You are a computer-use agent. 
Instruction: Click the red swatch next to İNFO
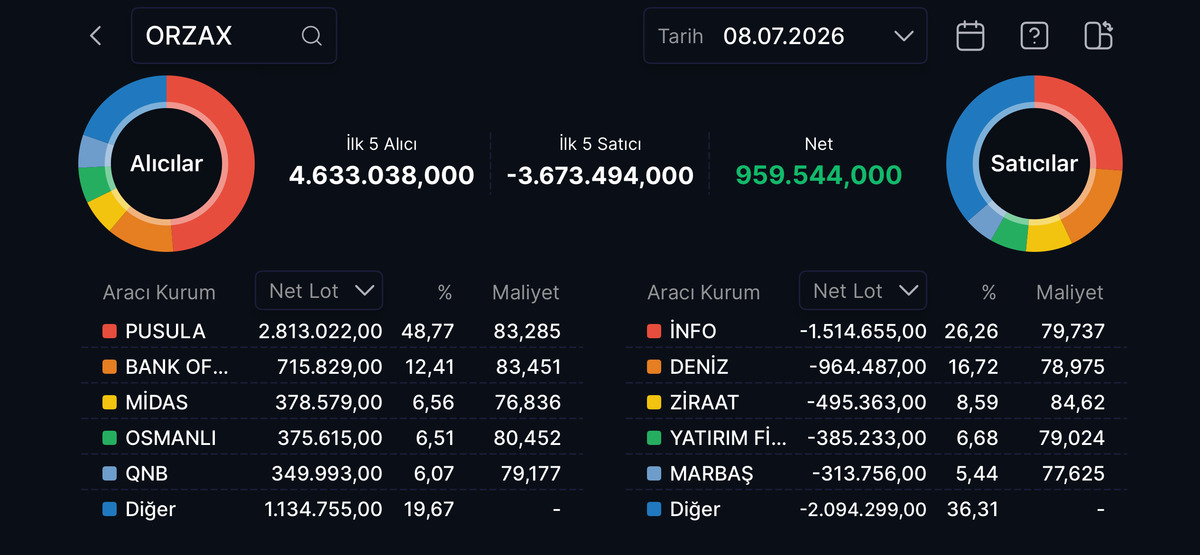(x=654, y=331)
